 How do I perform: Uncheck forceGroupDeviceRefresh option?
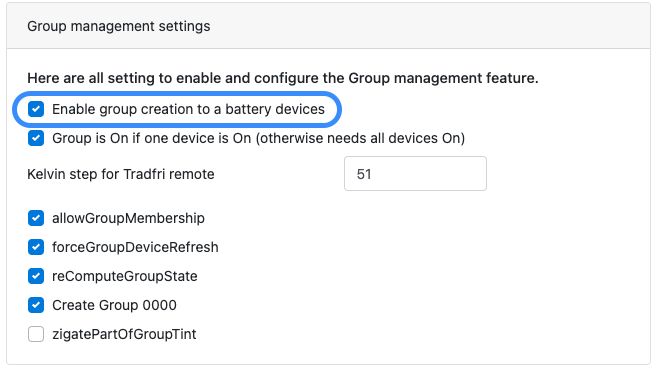[36, 247]
